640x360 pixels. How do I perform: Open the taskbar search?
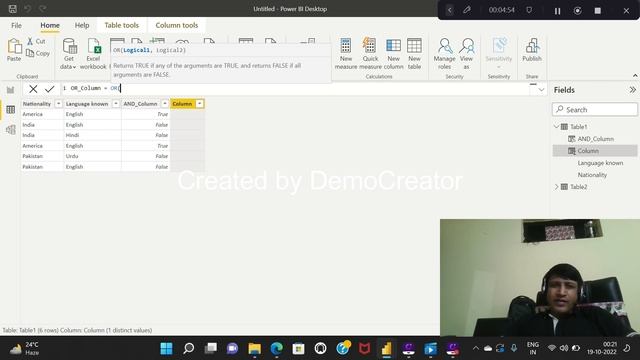(x=188, y=348)
